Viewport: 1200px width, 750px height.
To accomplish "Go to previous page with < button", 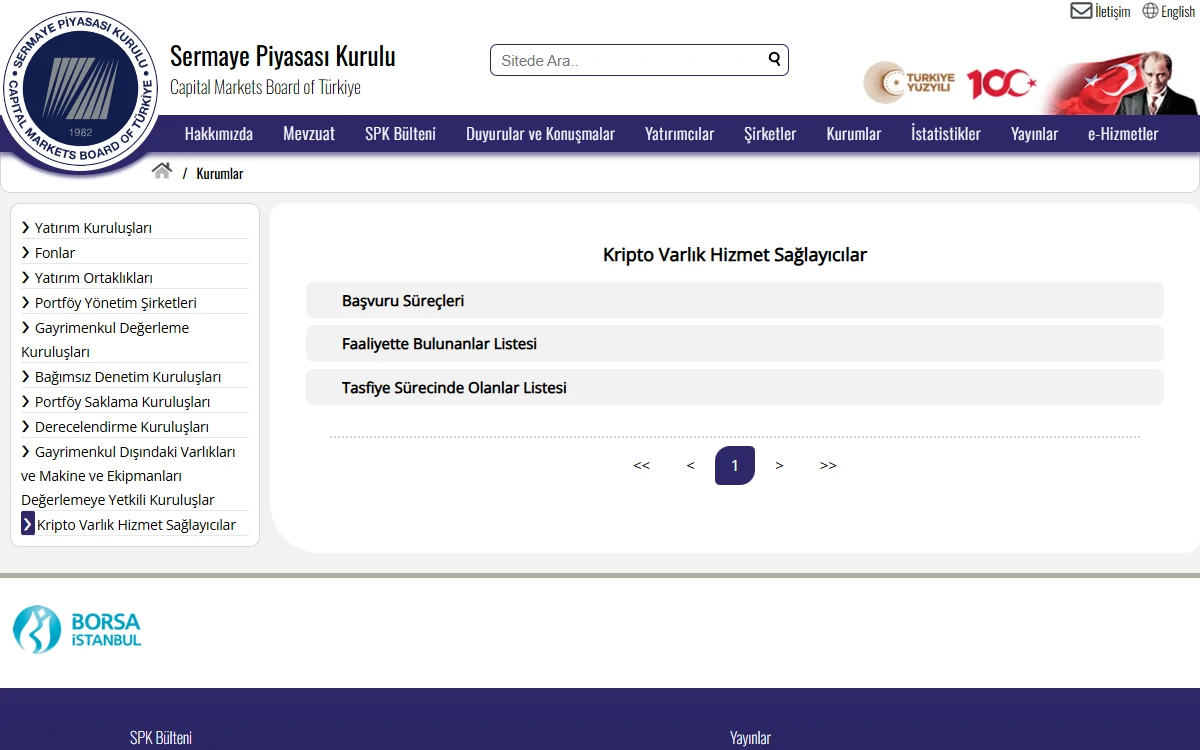I will 690,465.
